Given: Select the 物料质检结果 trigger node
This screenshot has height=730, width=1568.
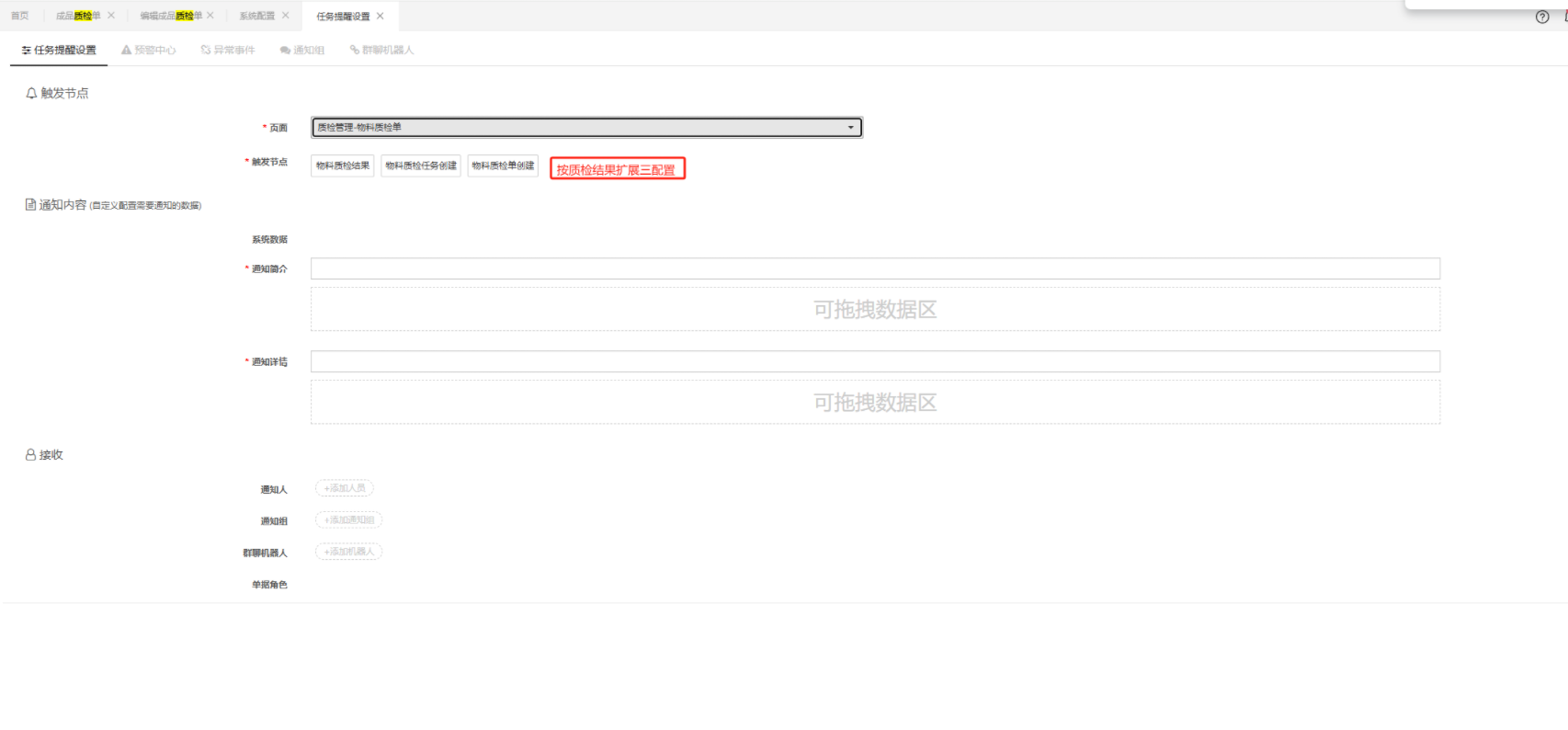Looking at the screenshot, I should [343, 166].
